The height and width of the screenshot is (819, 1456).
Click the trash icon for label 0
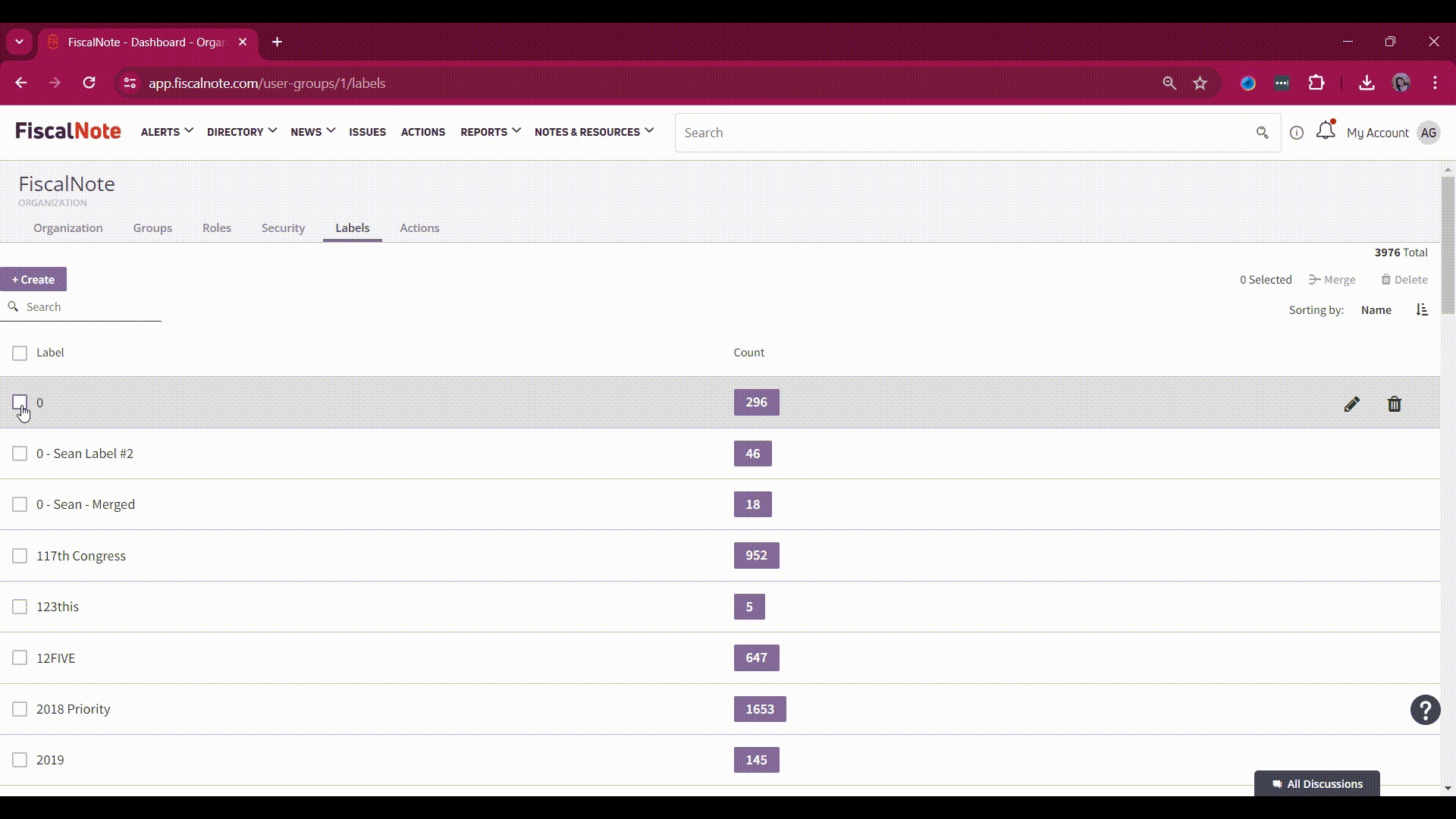point(1394,404)
